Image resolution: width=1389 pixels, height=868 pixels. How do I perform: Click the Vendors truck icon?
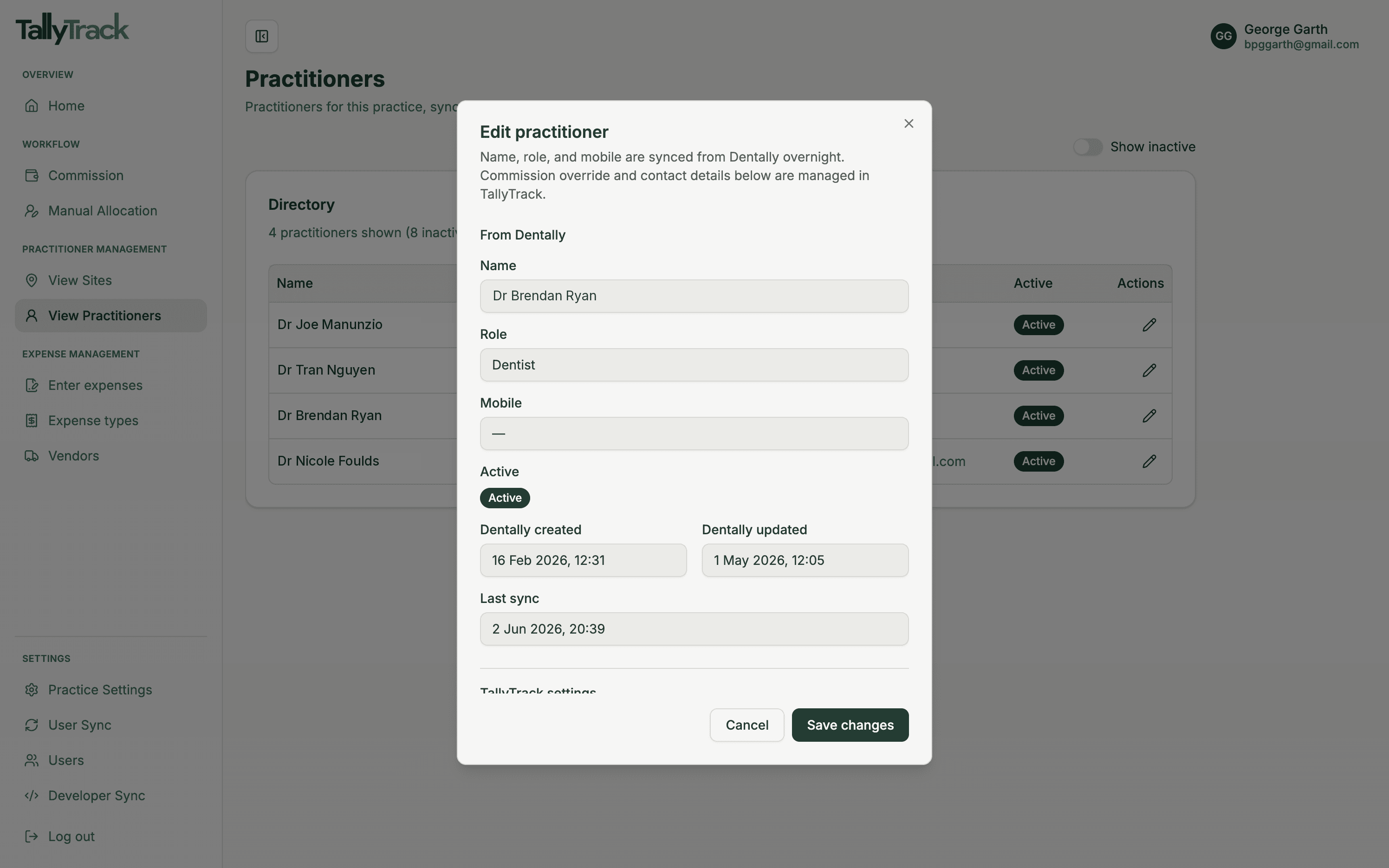click(x=32, y=456)
